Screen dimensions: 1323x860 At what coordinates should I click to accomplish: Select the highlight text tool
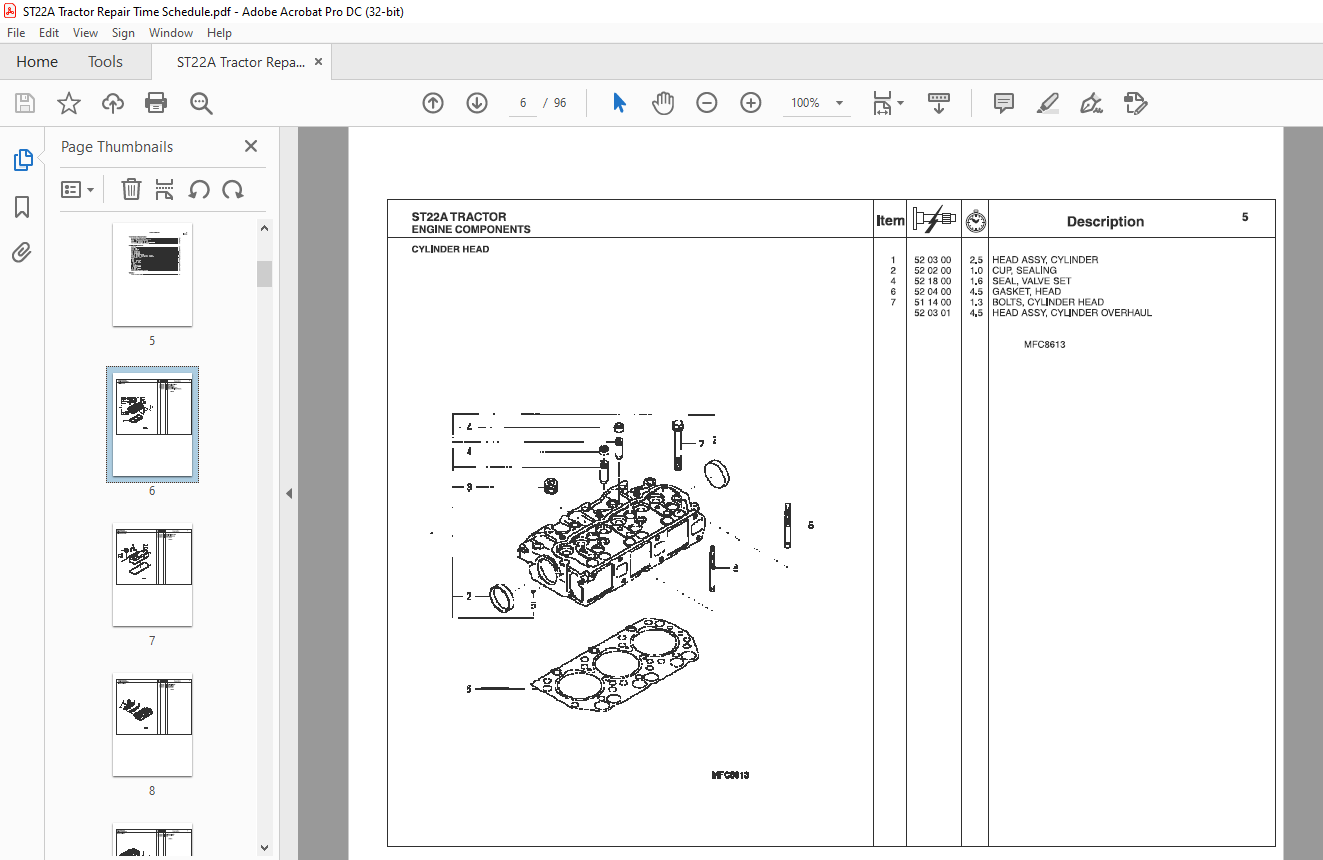pyautogui.click(x=1048, y=103)
